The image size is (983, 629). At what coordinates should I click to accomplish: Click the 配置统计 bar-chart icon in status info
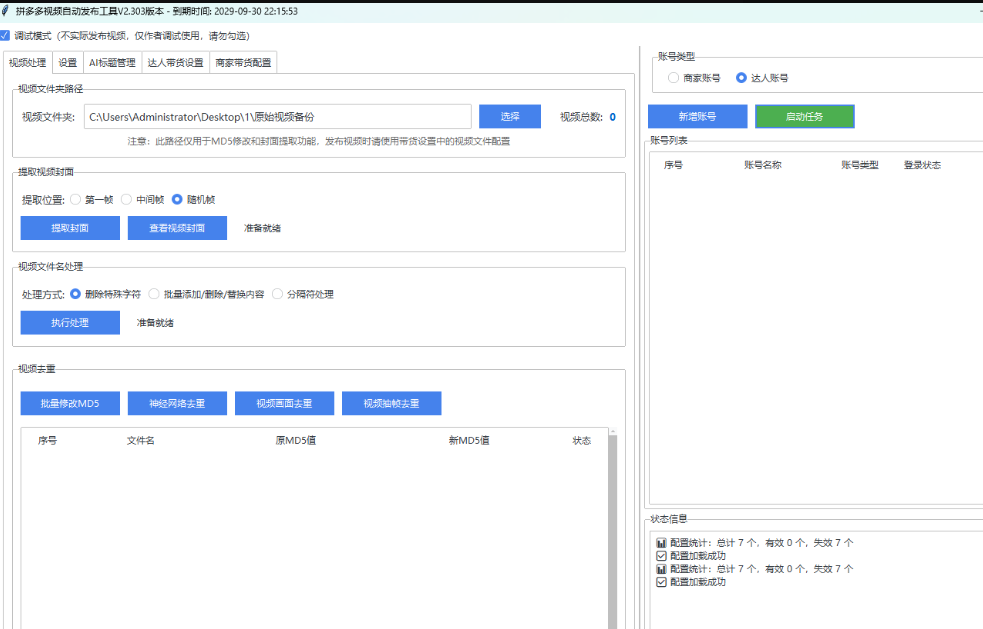click(x=660, y=542)
